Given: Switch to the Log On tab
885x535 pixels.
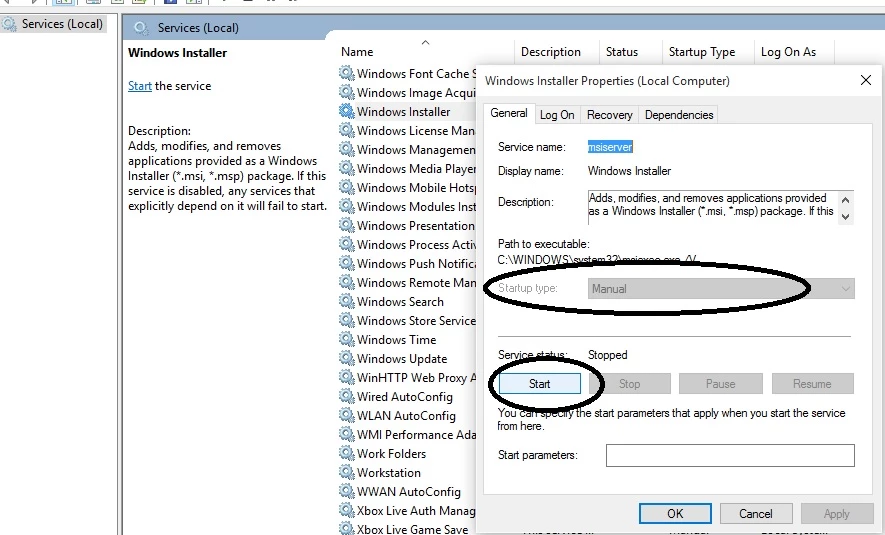Looking at the screenshot, I should (557, 115).
